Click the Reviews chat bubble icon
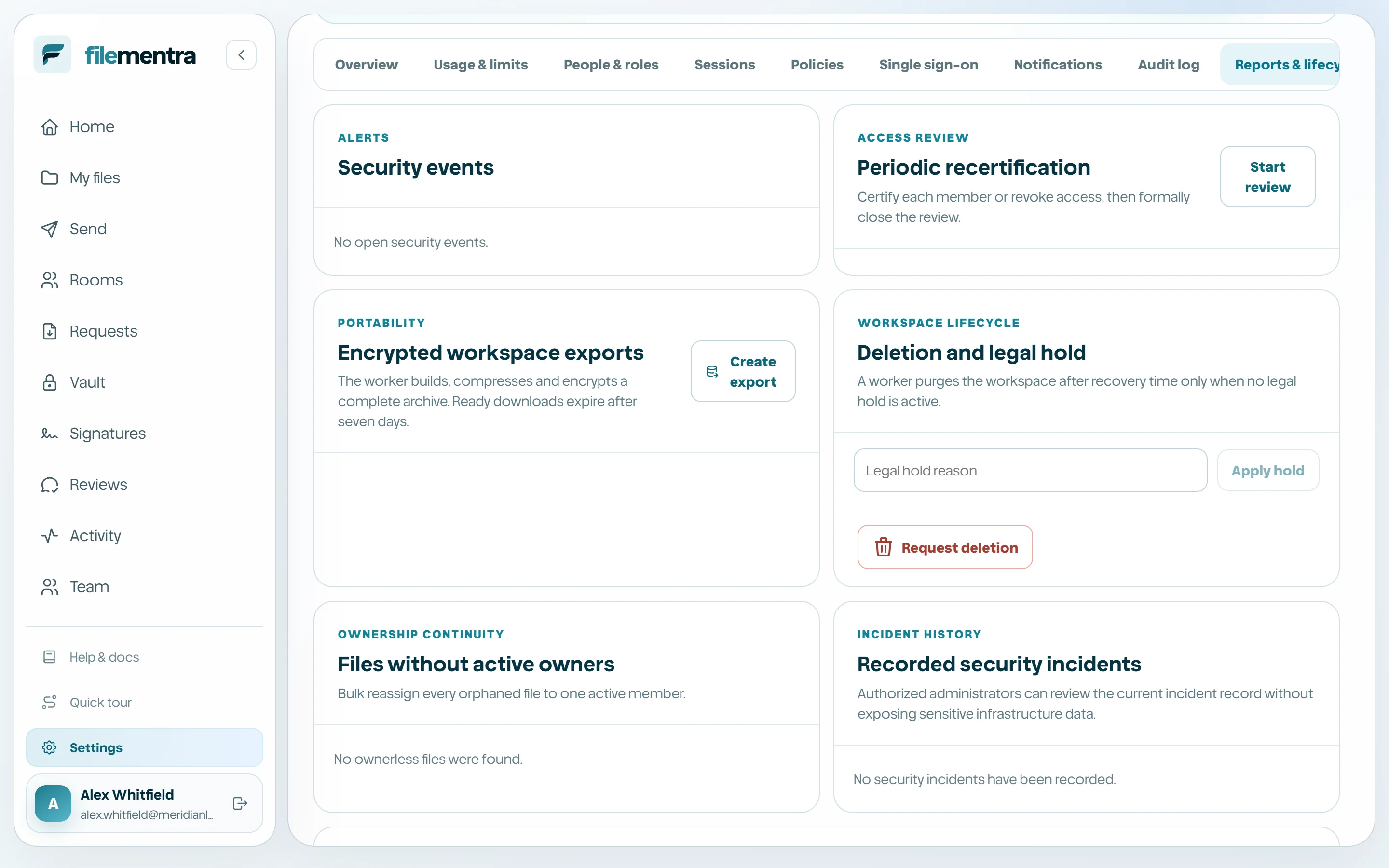The height and width of the screenshot is (868, 1389). [x=49, y=485]
